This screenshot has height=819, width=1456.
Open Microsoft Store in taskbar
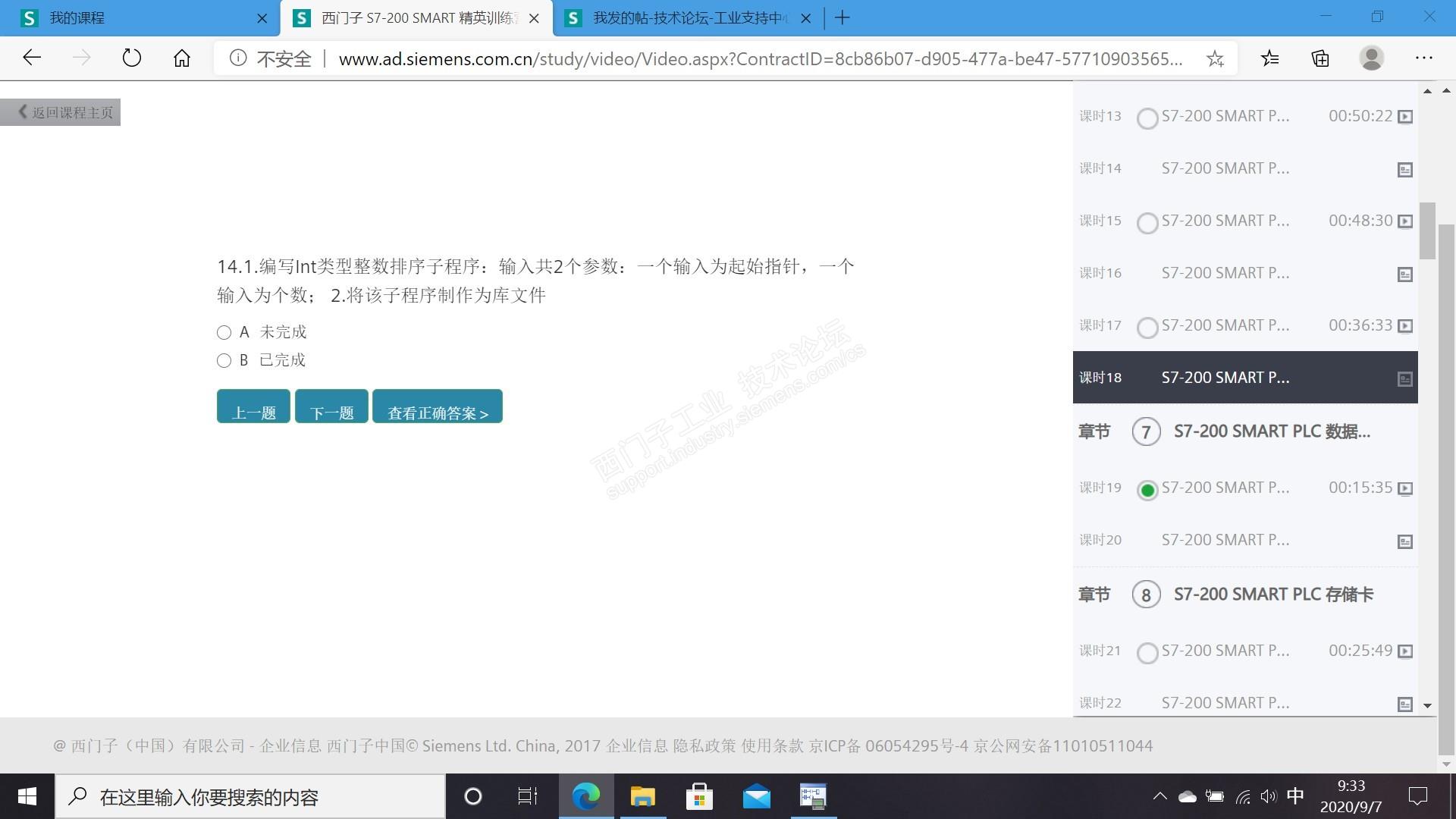click(x=698, y=797)
